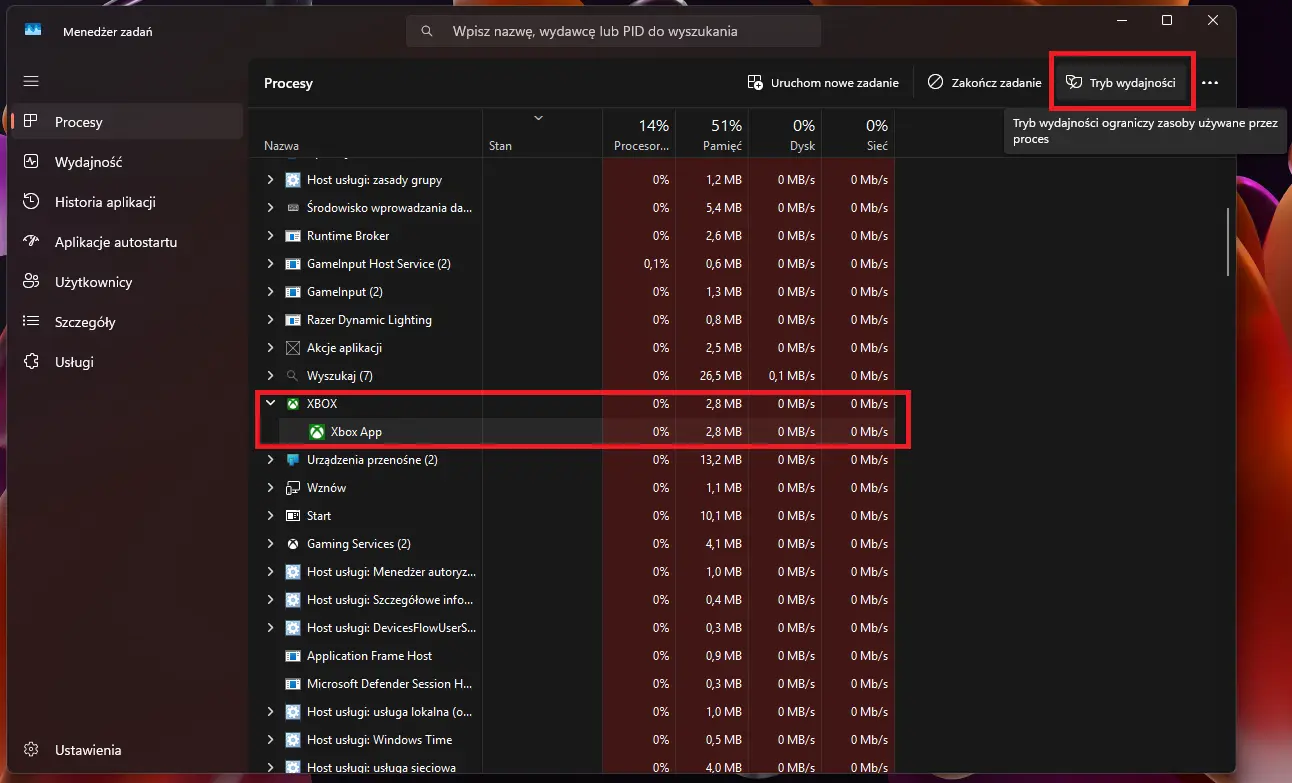This screenshot has width=1292, height=783.
Task: Click the Application Frame Host icon
Action: point(293,656)
